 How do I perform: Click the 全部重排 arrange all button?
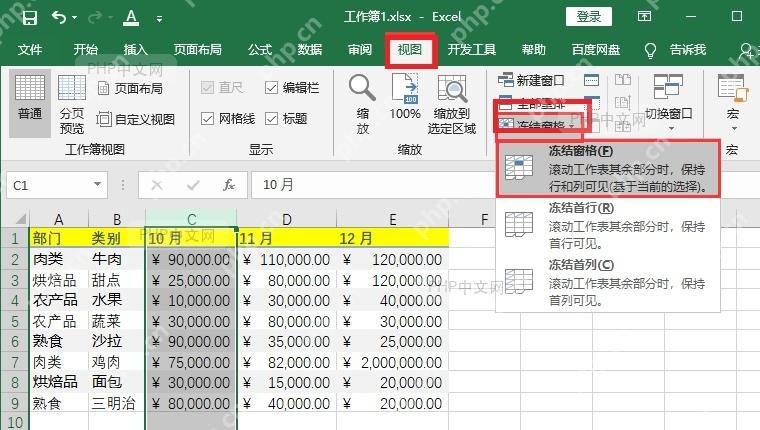(x=531, y=104)
